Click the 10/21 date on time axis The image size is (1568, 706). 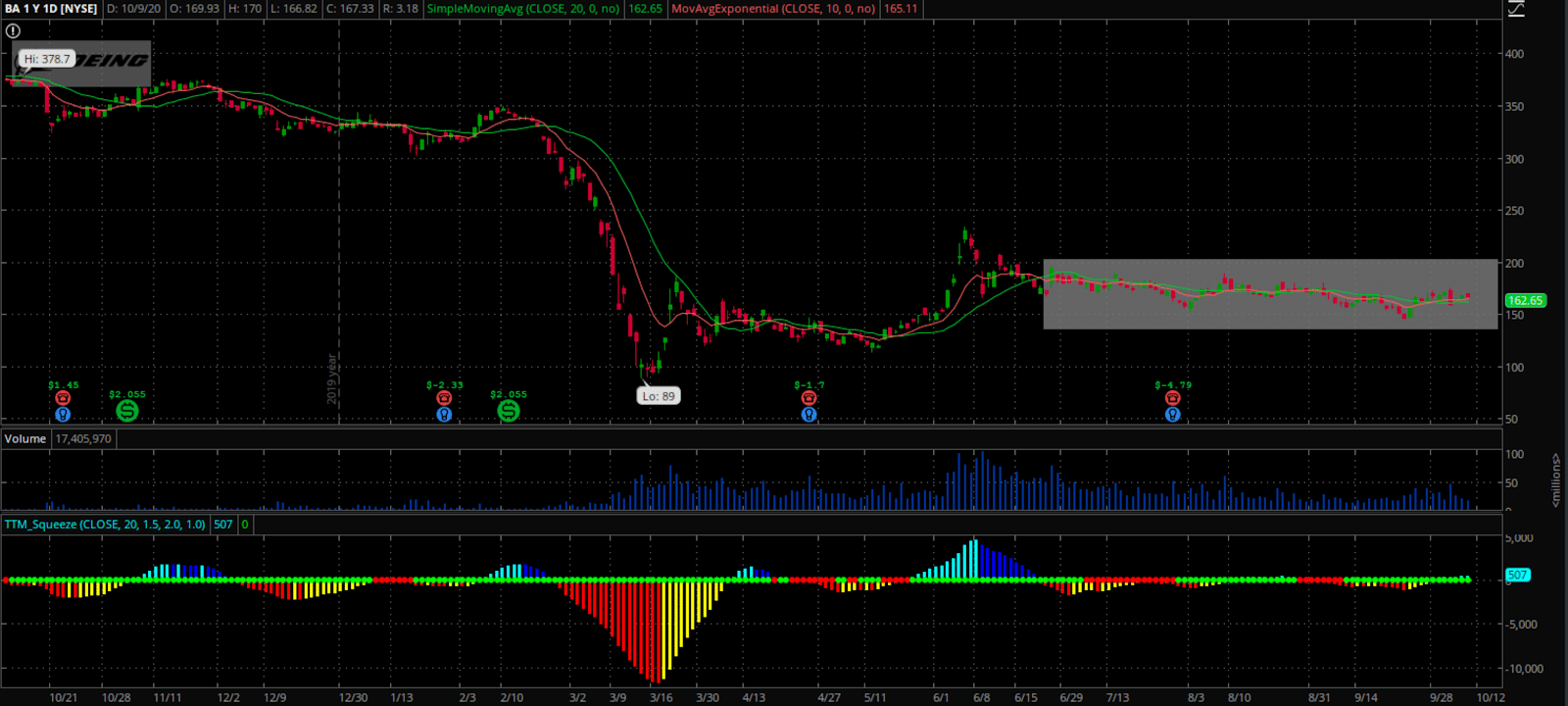(x=63, y=698)
